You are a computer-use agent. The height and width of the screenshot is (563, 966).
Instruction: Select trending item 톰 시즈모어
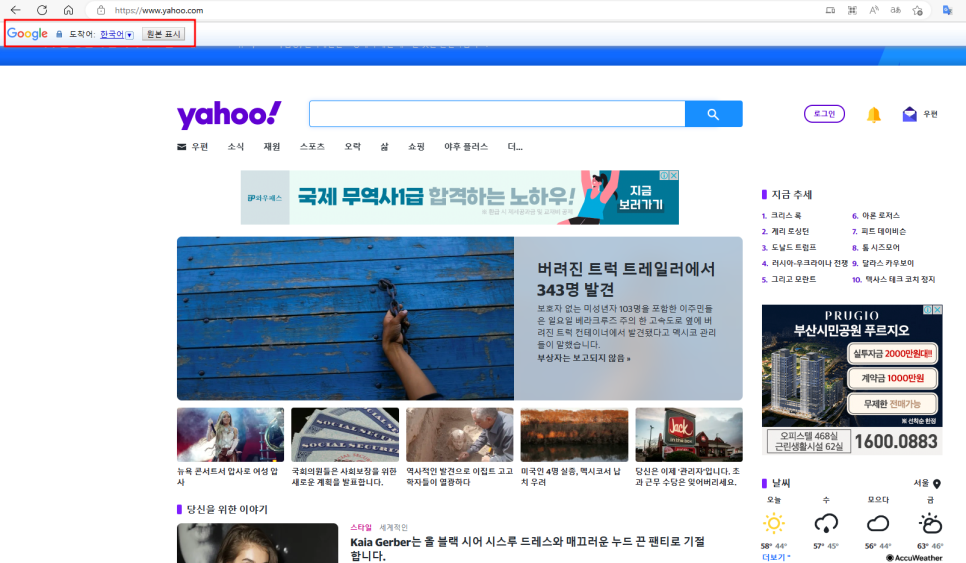(880, 248)
